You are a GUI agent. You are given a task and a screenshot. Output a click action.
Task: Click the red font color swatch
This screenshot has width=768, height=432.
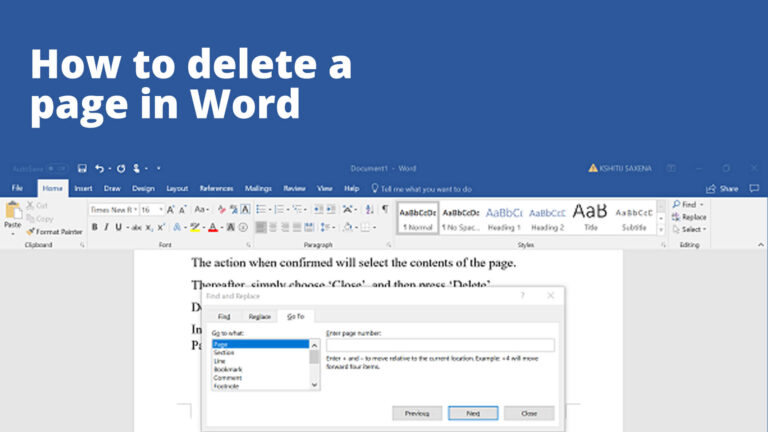213,228
